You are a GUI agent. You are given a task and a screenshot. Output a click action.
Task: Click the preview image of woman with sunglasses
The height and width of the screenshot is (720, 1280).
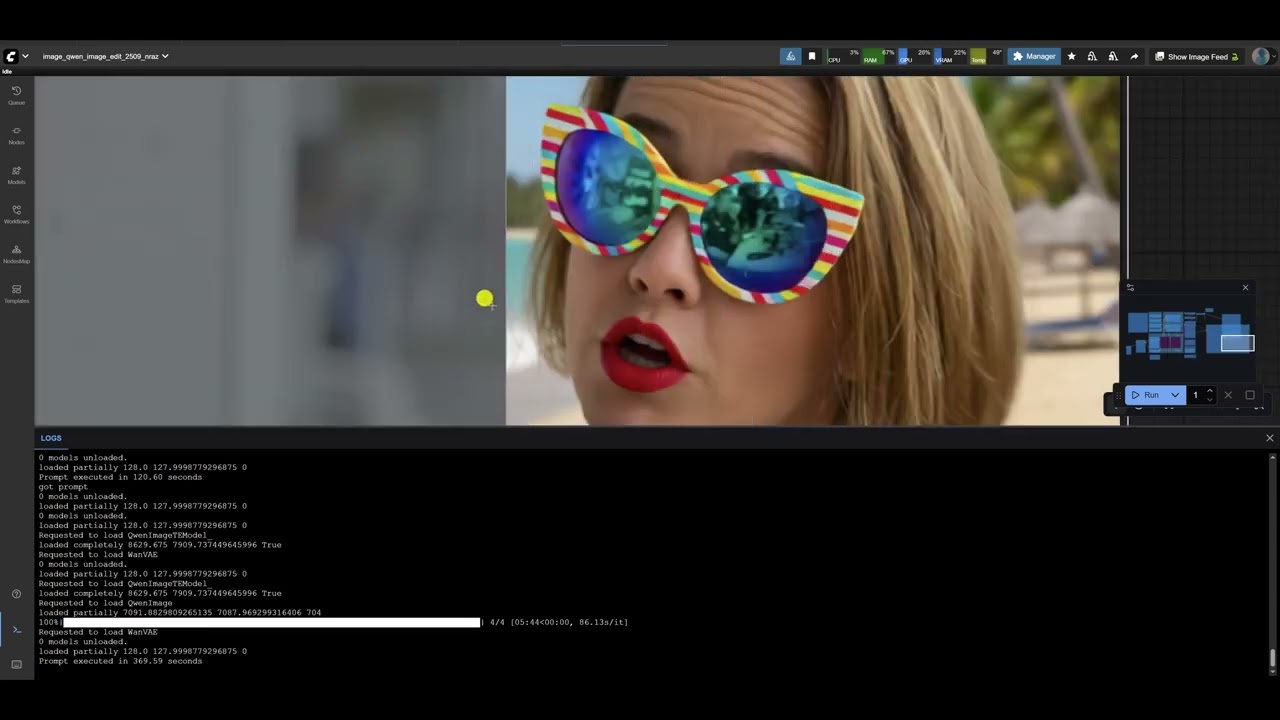coord(812,251)
